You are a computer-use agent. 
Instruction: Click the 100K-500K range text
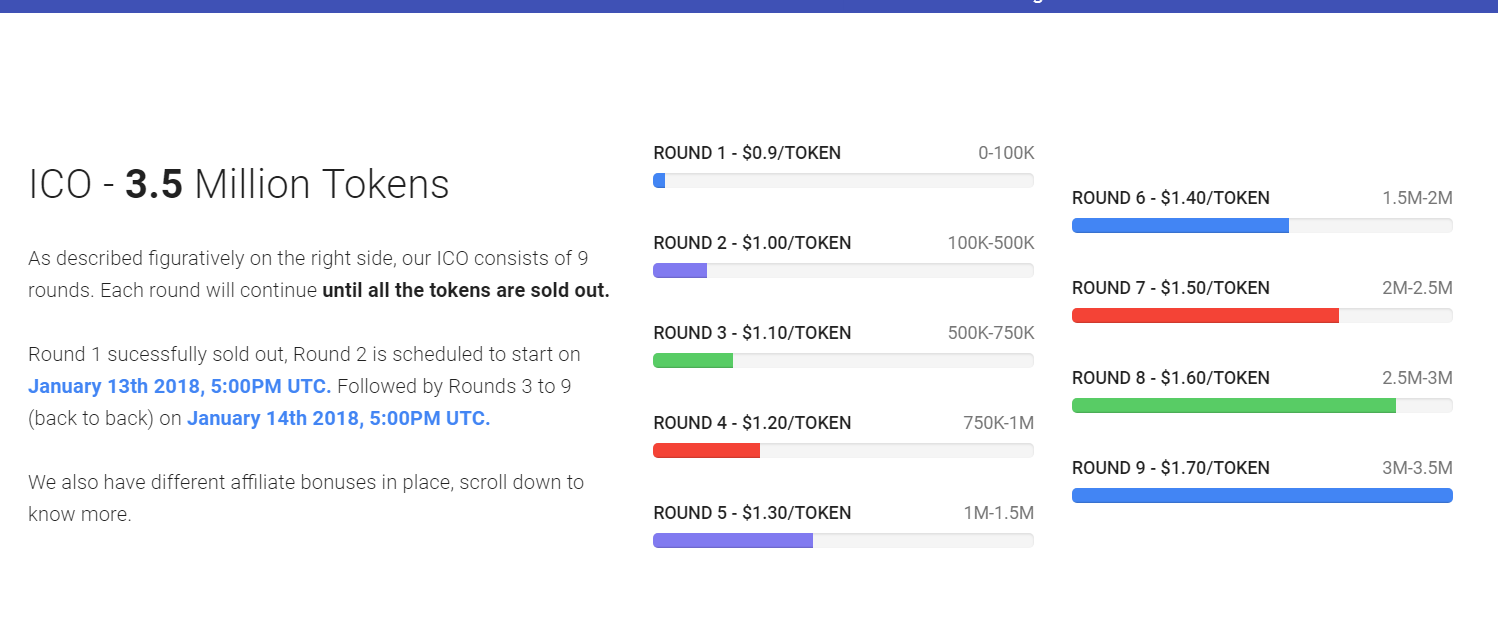990,243
